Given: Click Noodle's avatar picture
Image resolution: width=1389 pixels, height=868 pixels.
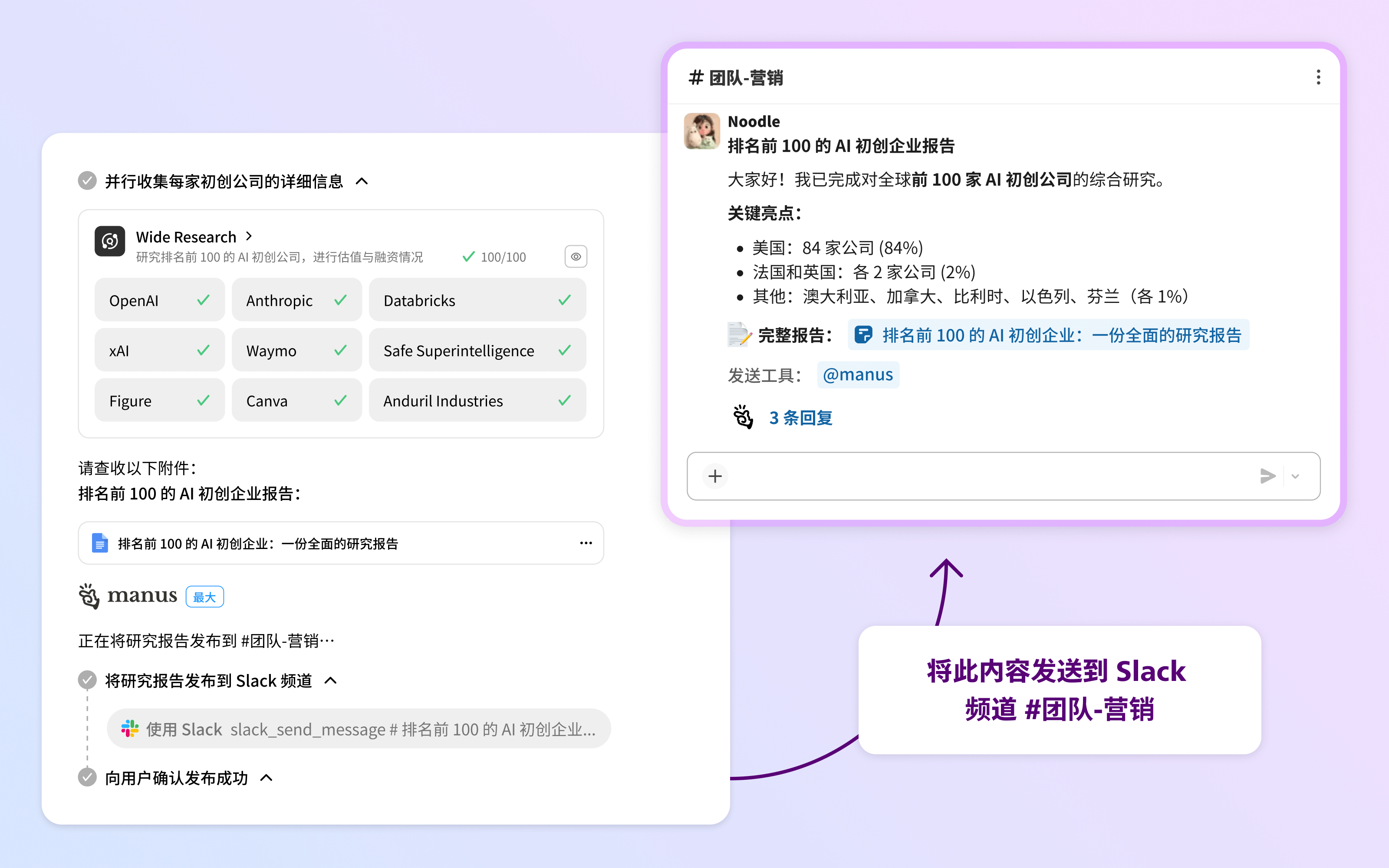Looking at the screenshot, I should (701, 131).
